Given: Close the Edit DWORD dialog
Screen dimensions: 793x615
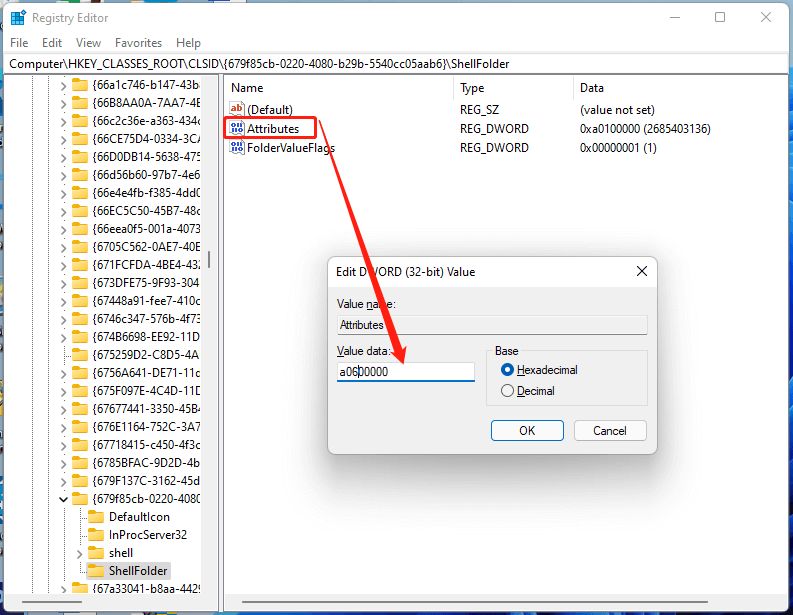Looking at the screenshot, I should [642, 272].
